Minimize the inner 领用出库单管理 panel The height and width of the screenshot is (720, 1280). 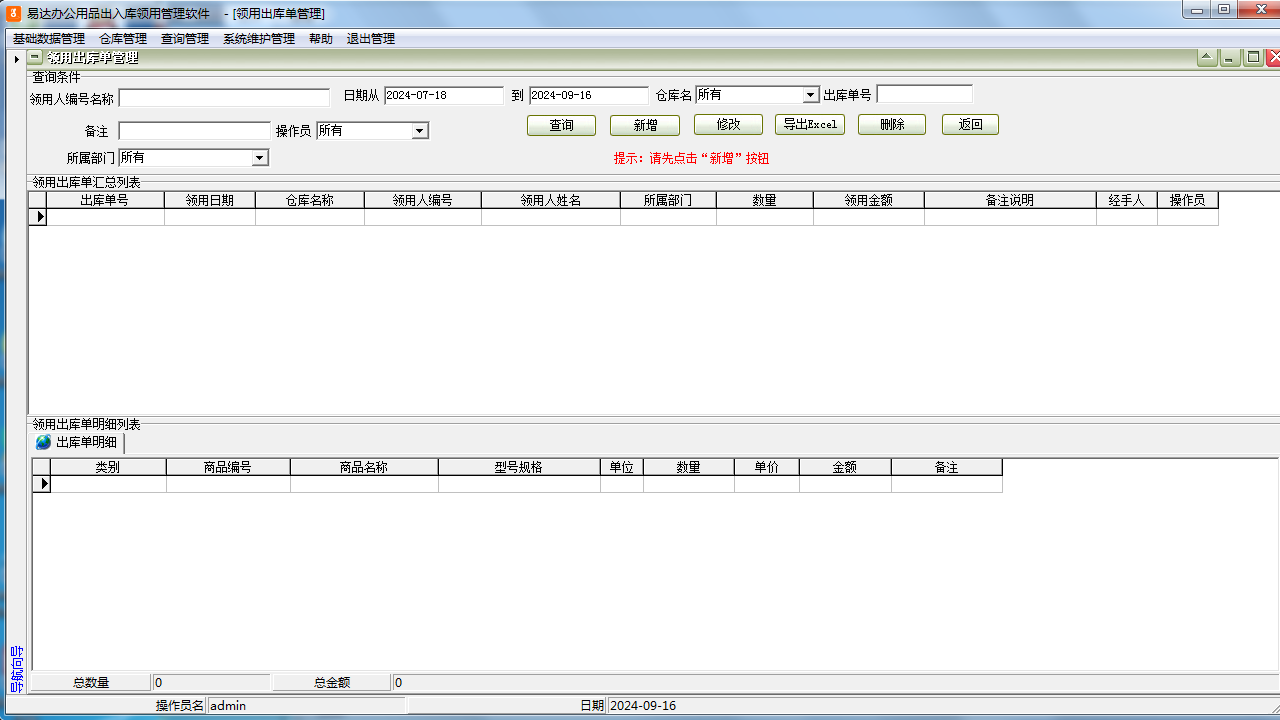(x=1230, y=58)
